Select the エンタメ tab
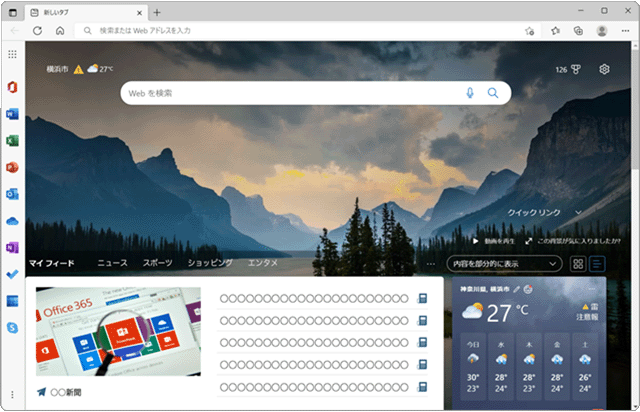This screenshot has width=640, height=412. (x=263, y=263)
